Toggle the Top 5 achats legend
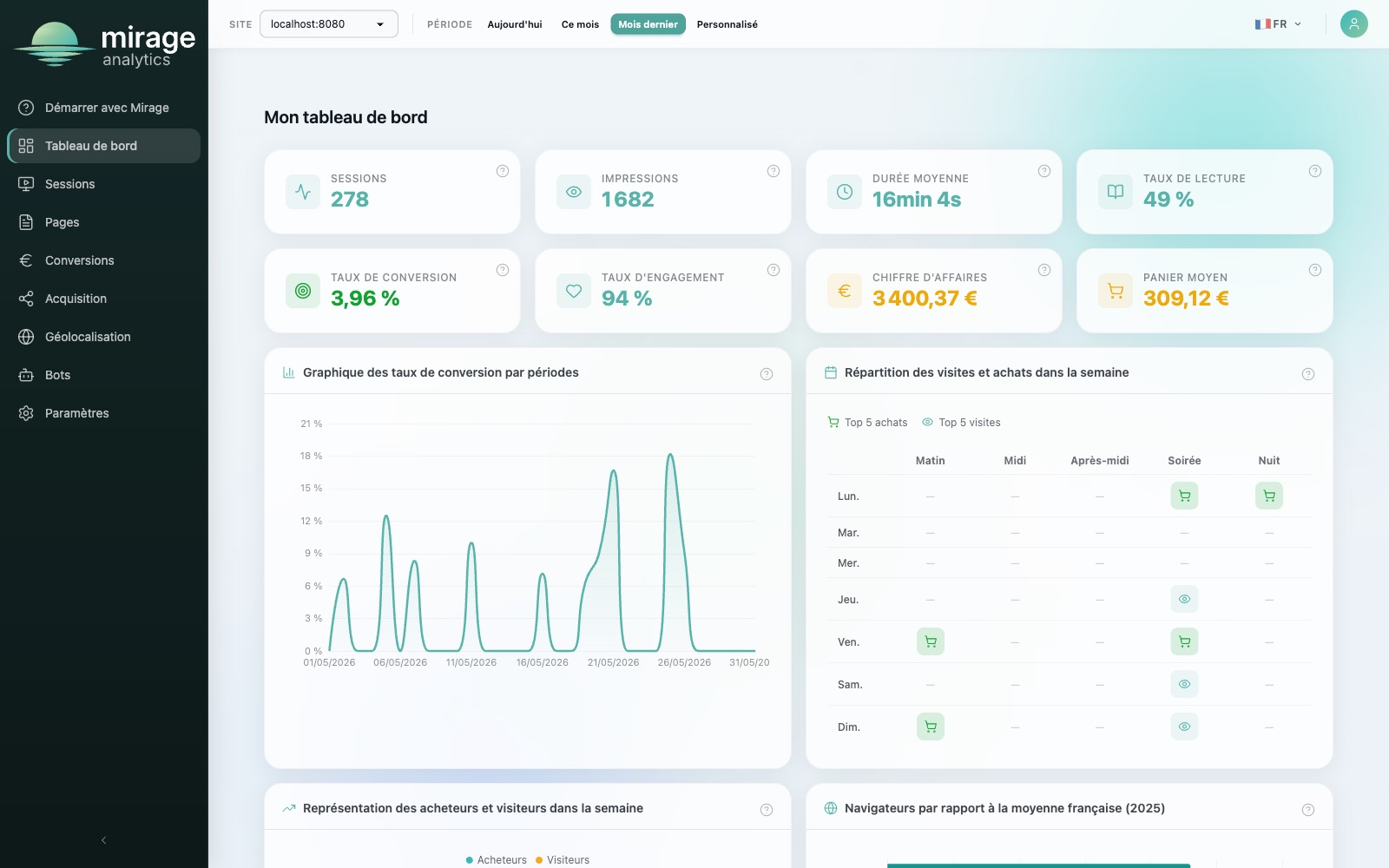Viewport: 1389px width, 868px height. (x=867, y=423)
